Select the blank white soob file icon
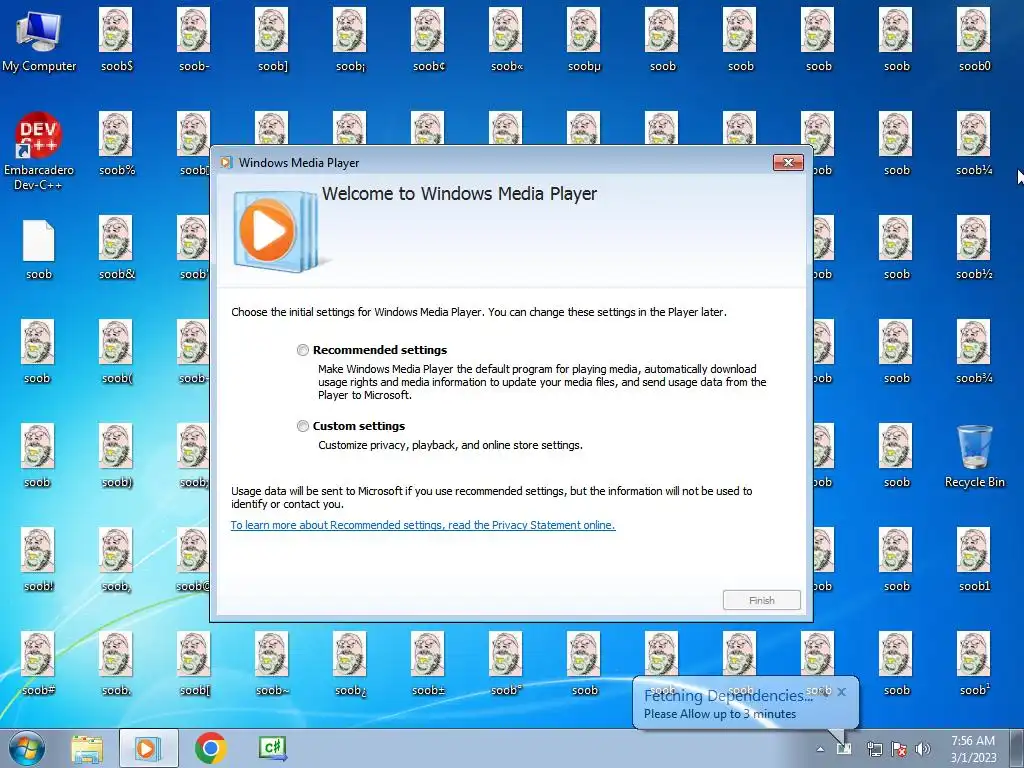The image size is (1024, 768). point(39,250)
